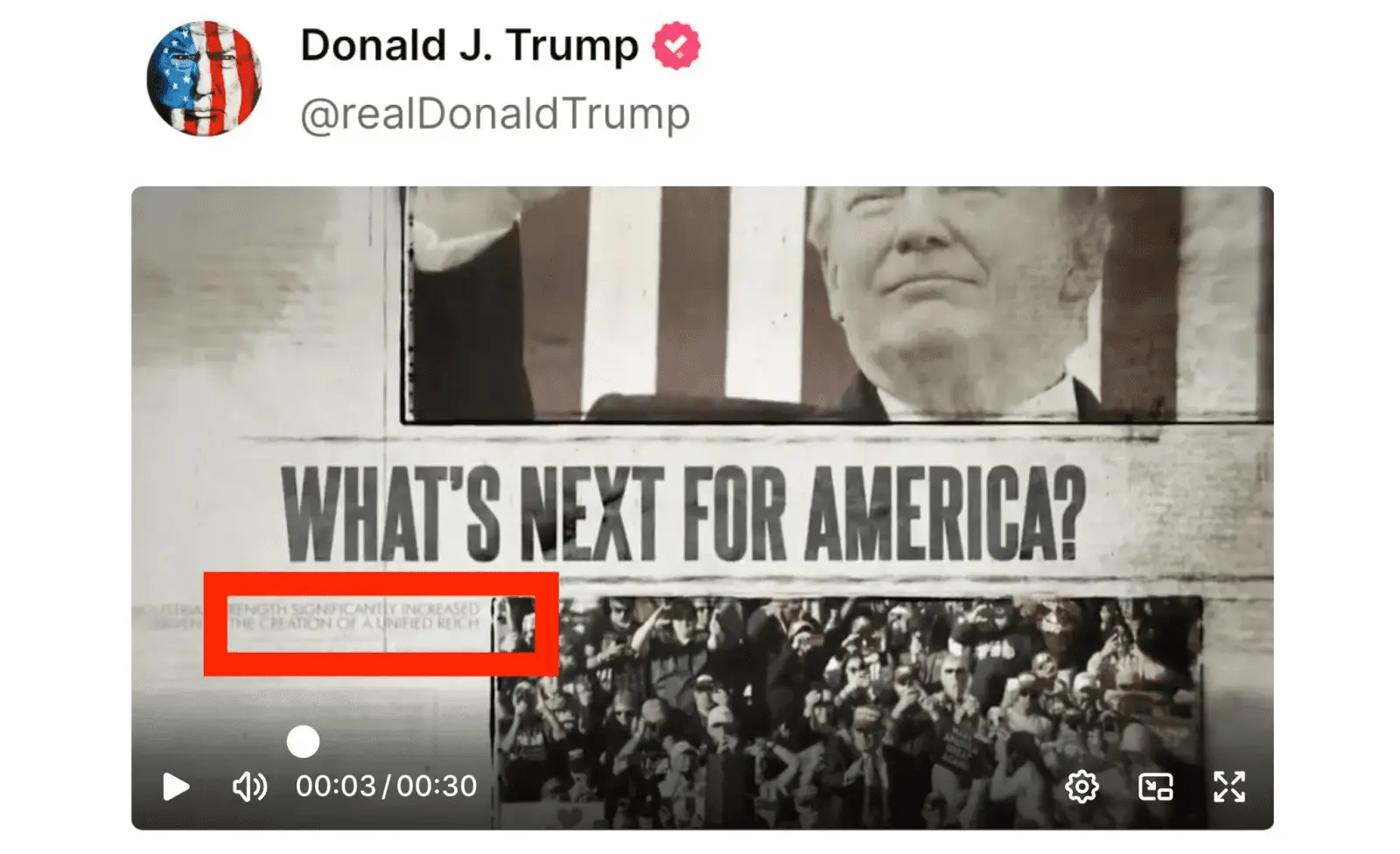Viewport: 1400px width, 854px height.
Task: Click the "What's Next for America?" headline
Action: click(683, 513)
